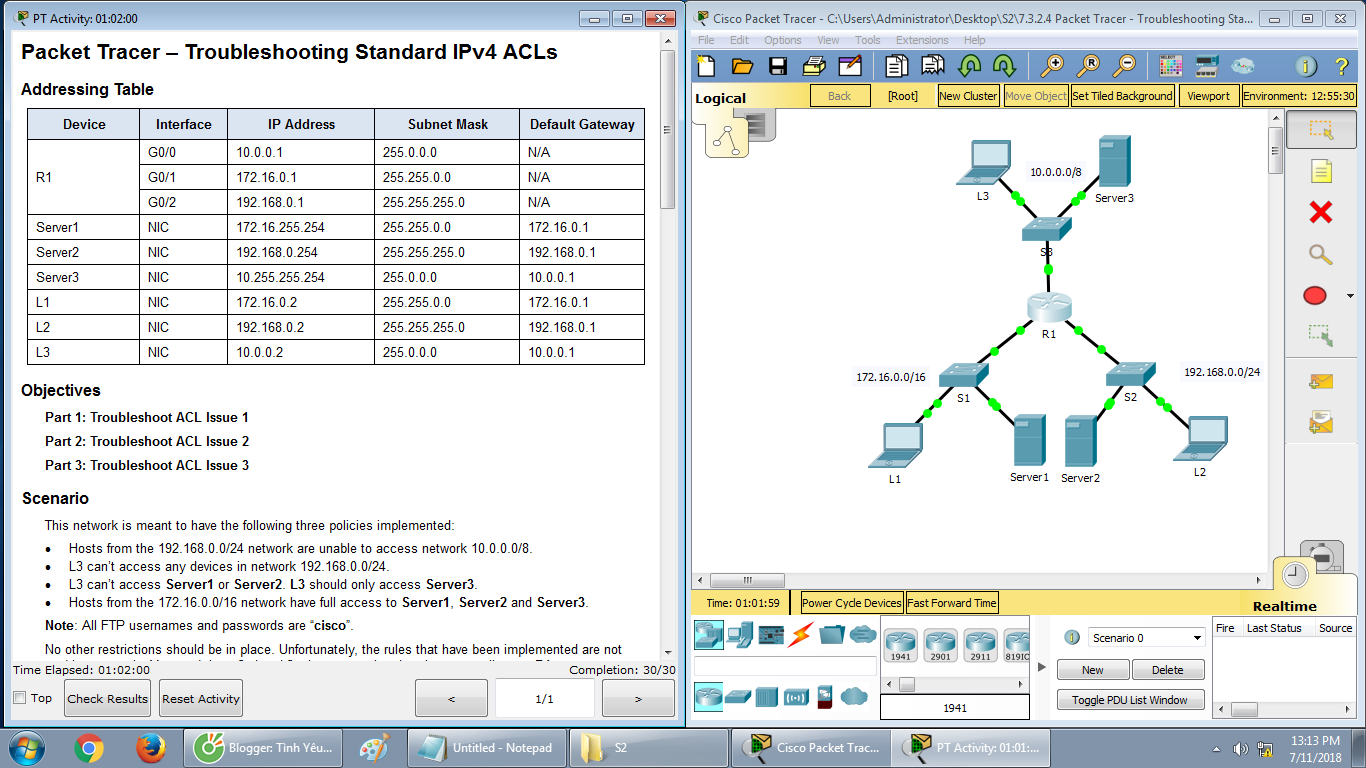This screenshot has height=768, width=1366.
Task: Open the Scenario 0 dropdown
Action: (1147, 637)
